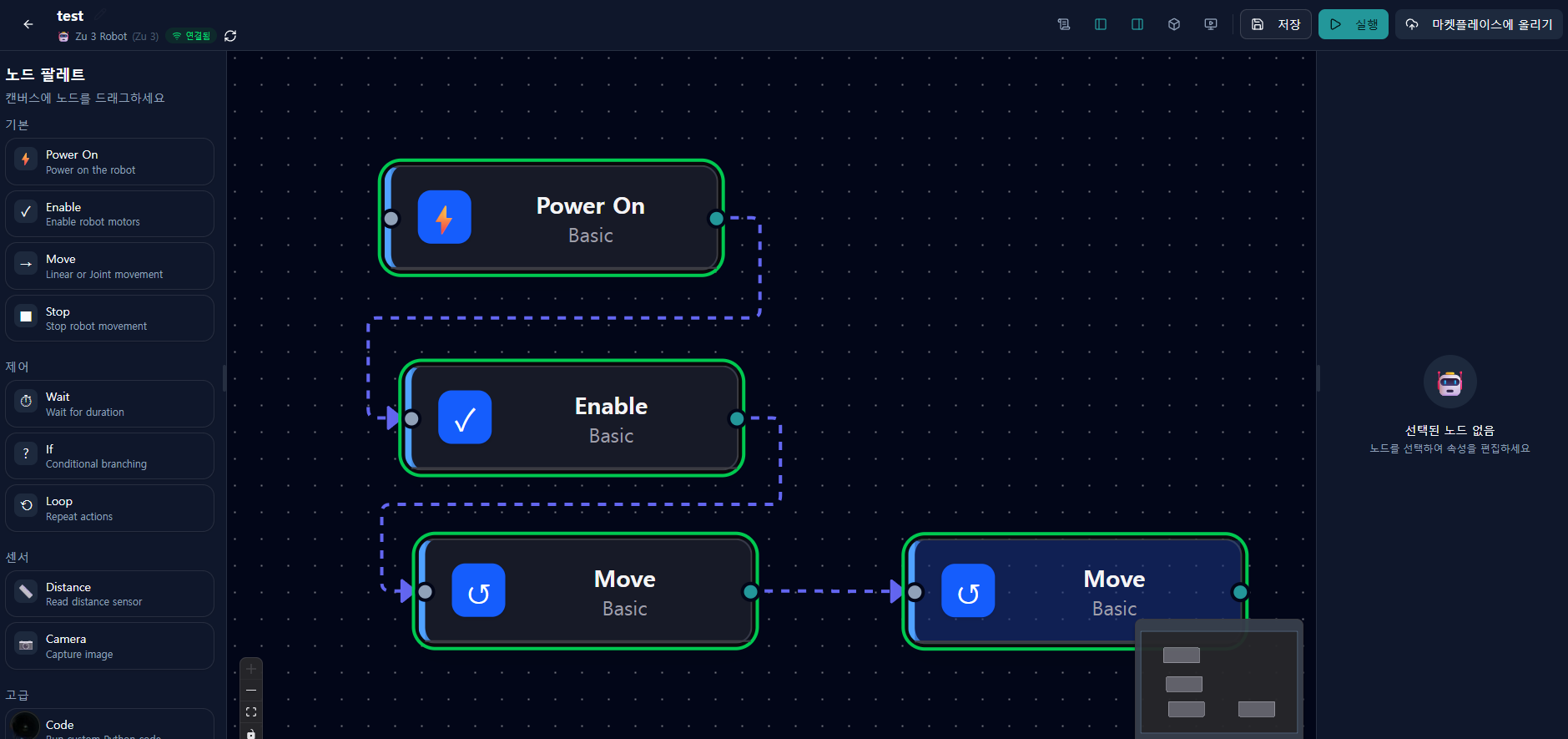
Task: Click the 고급 category label
Action: (17, 696)
